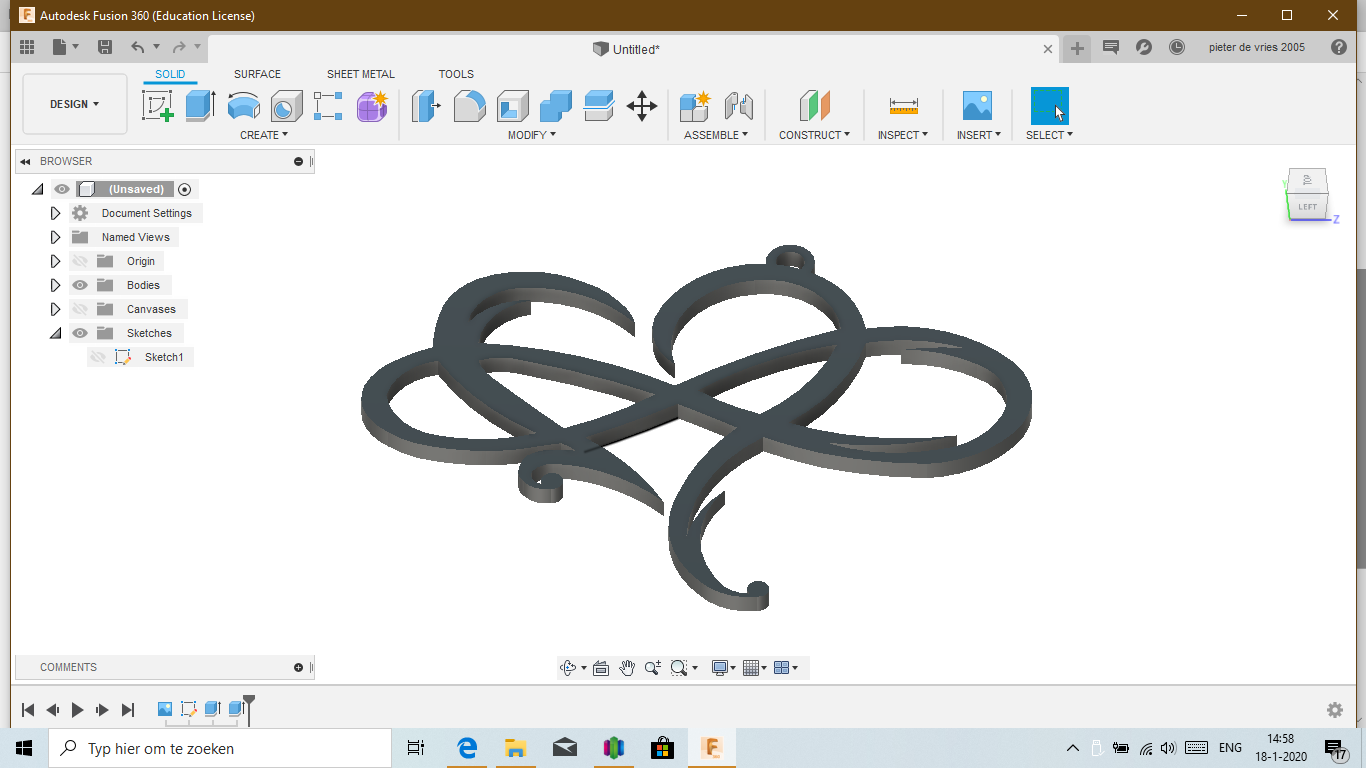Toggle visibility of the Bodies folder

(x=80, y=285)
